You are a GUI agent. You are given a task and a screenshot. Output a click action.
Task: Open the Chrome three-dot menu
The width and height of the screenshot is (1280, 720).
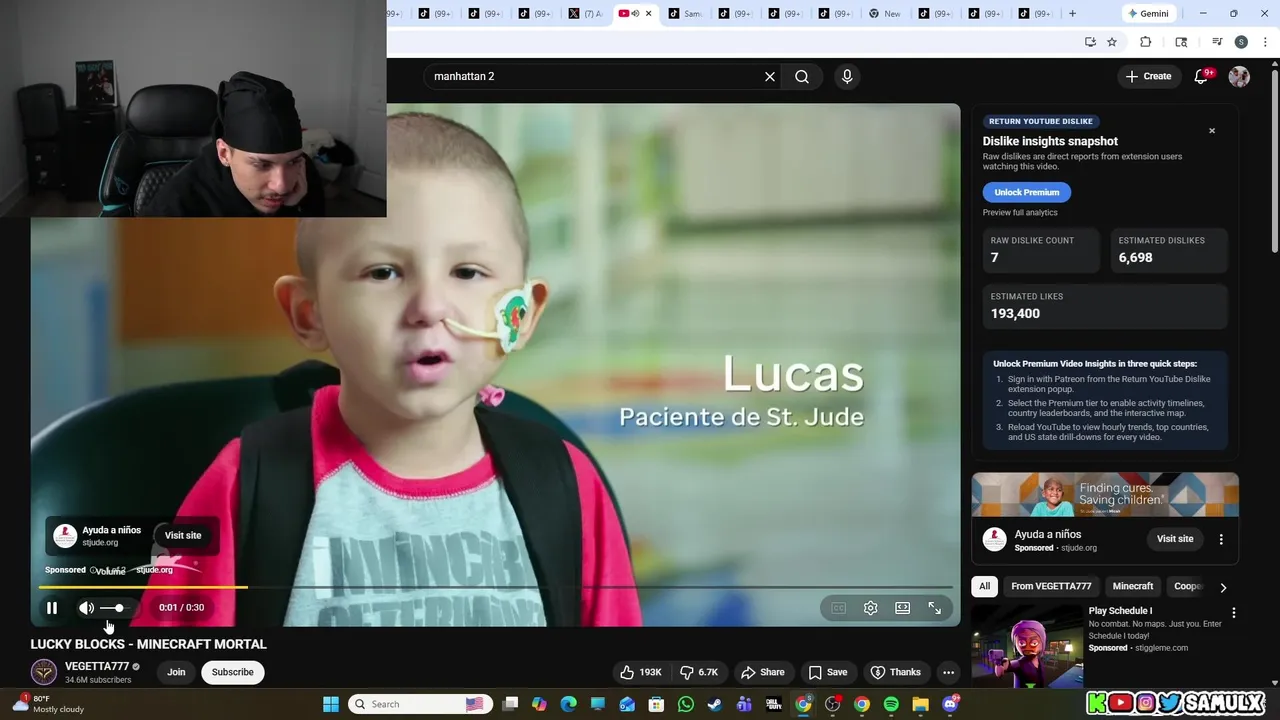[x=1265, y=42]
